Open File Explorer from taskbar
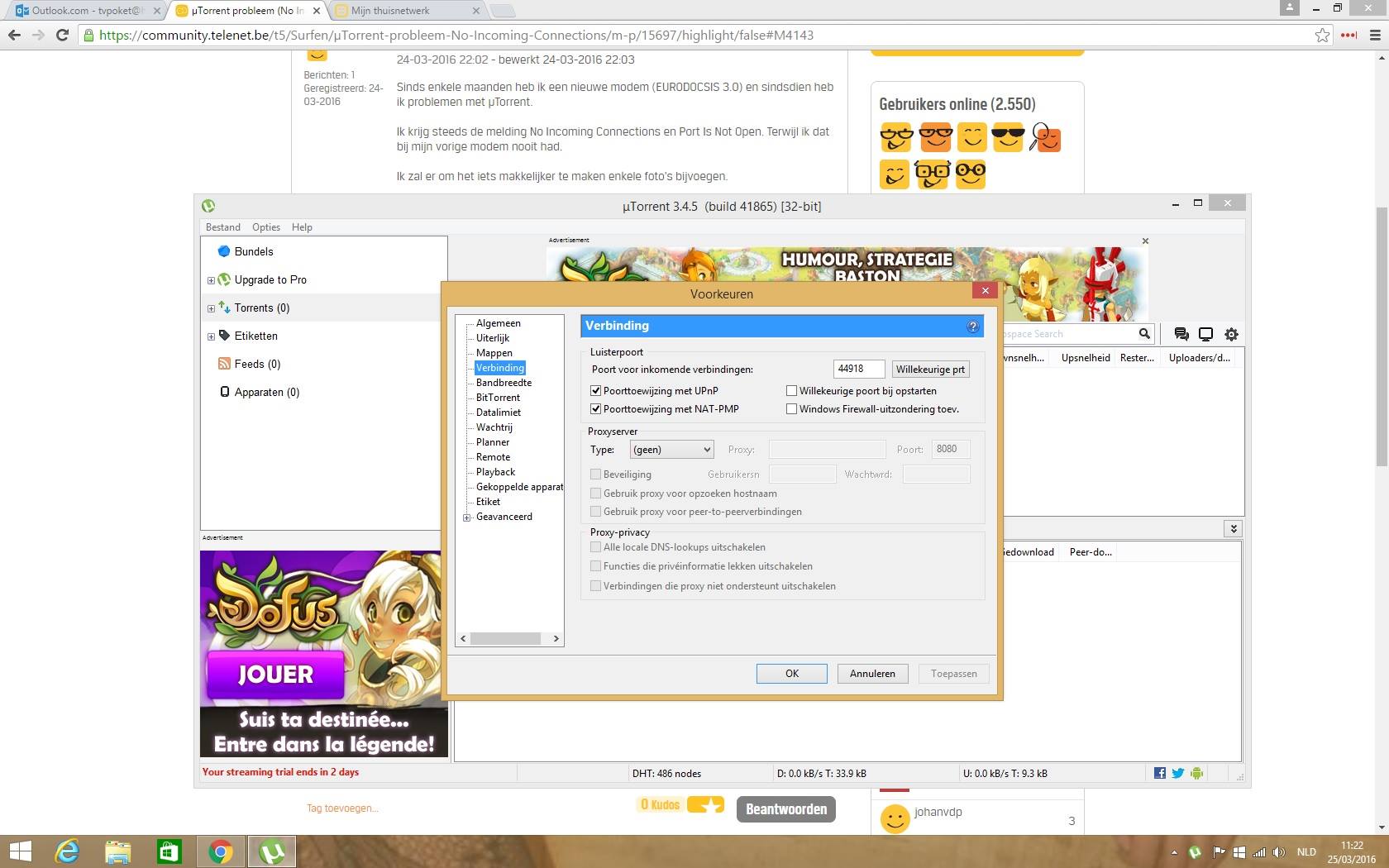The image size is (1389, 868). click(x=117, y=851)
